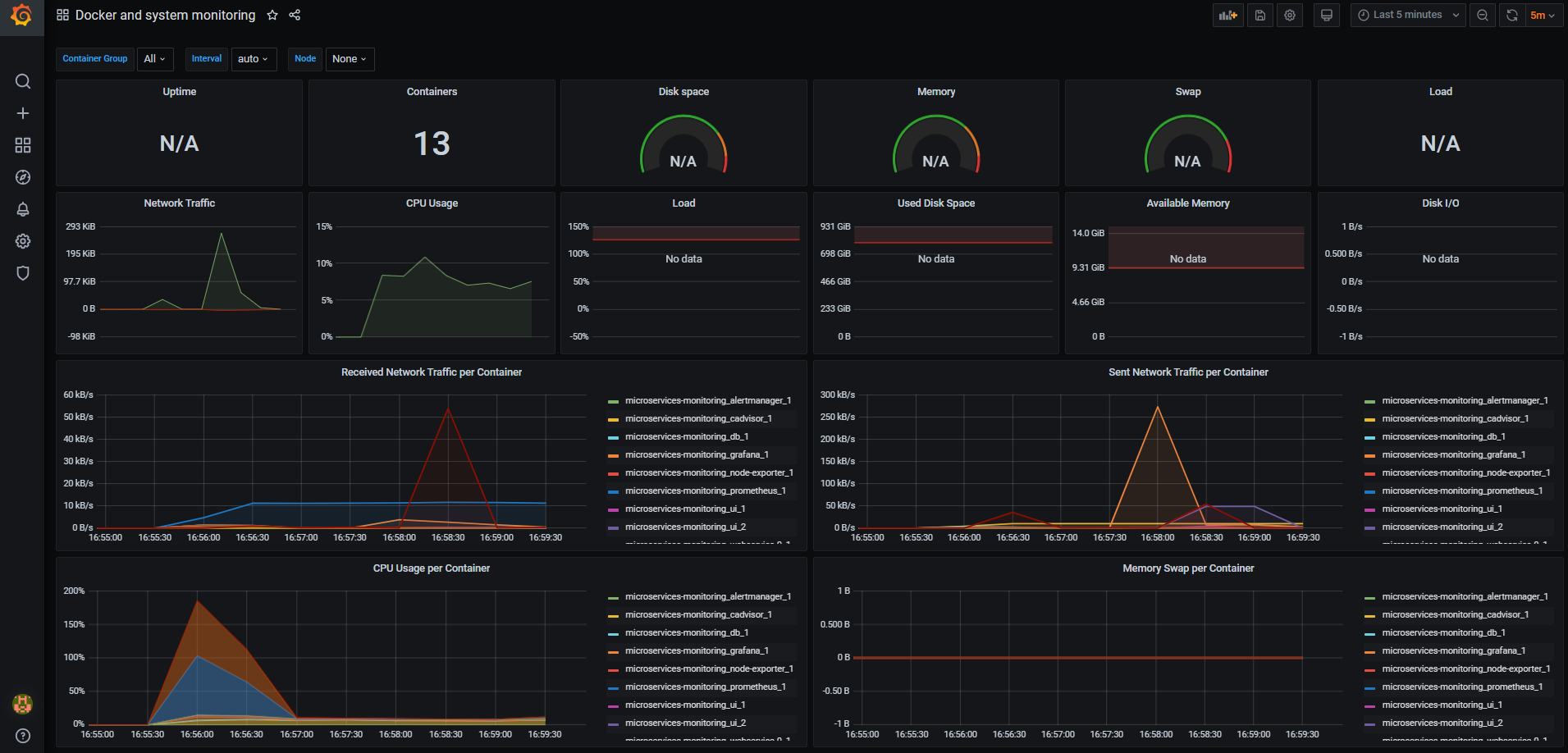Open the Available Memory panel menu
Viewport: 1568px width, 753px height.
click(1188, 203)
